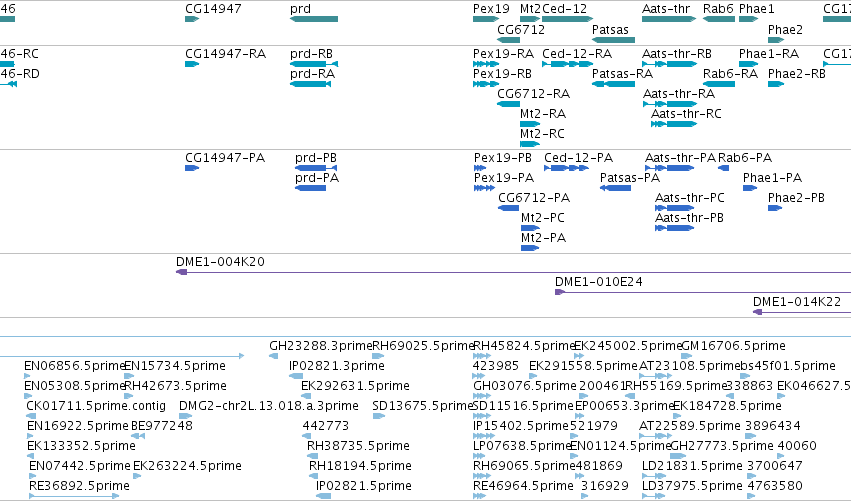Click the Ced-12 gene bar
Image resolution: width=851 pixels, height=501 pixels.
[x=568, y=19]
